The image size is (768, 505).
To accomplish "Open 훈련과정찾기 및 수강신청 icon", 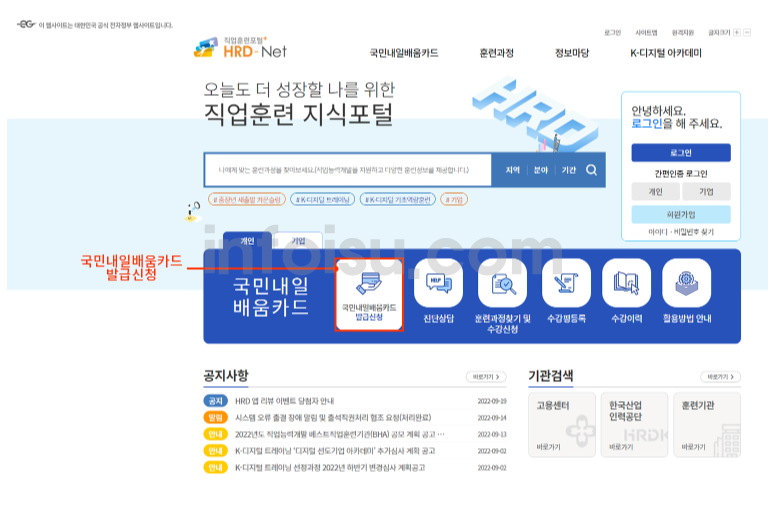I will (503, 283).
